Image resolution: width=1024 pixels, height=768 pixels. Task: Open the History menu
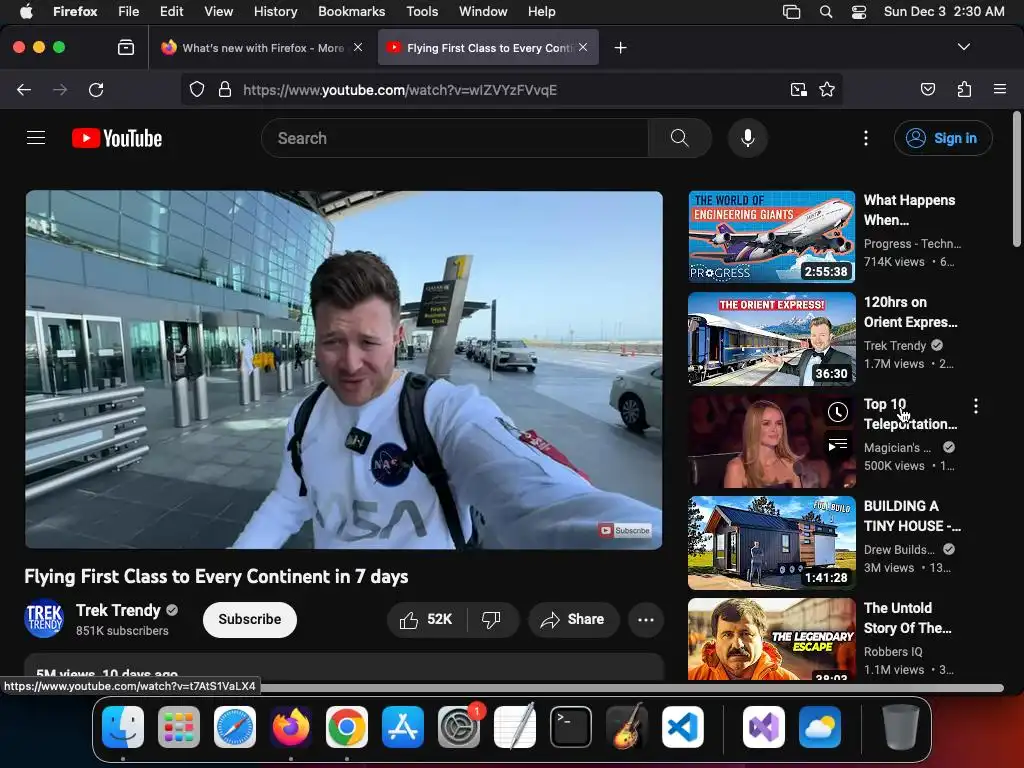click(x=275, y=12)
